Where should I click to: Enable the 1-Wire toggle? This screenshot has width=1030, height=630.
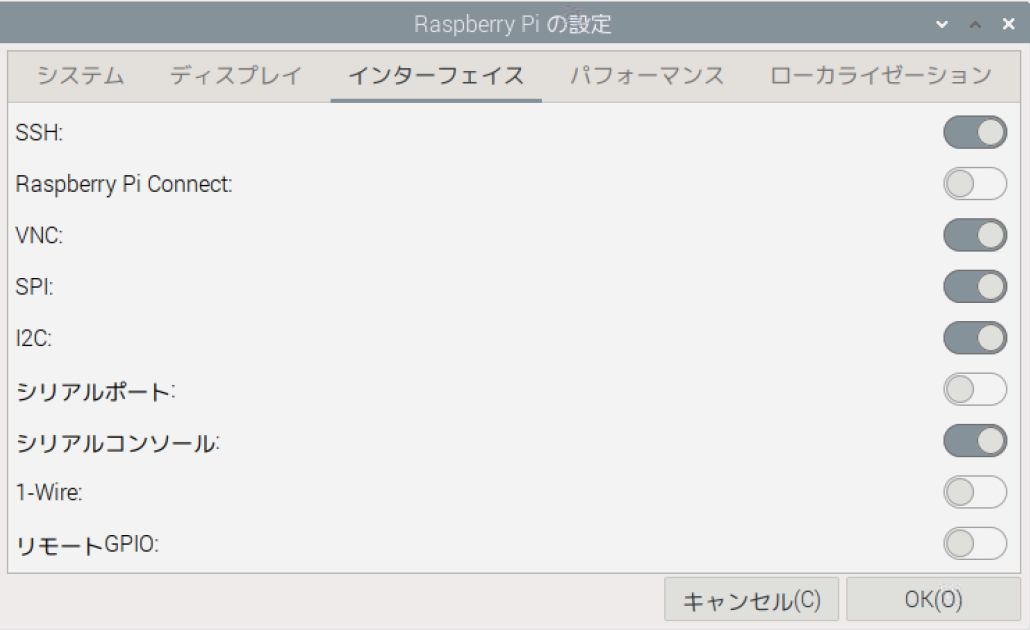974,492
